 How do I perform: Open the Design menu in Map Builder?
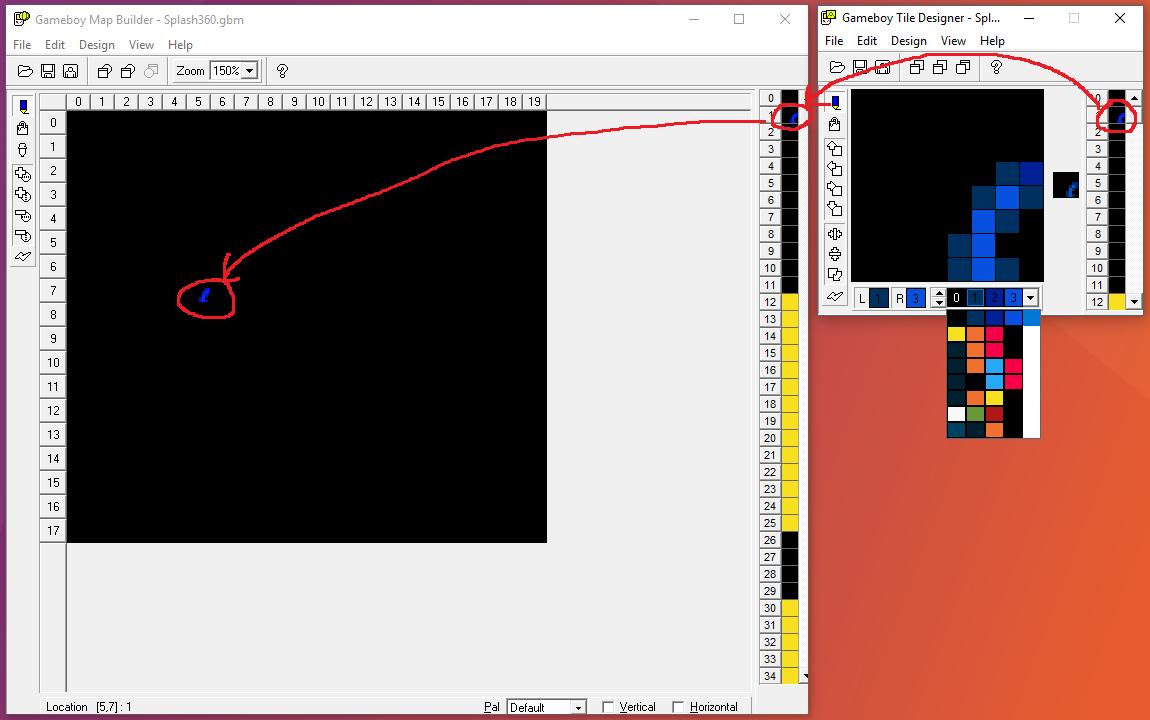pos(97,45)
